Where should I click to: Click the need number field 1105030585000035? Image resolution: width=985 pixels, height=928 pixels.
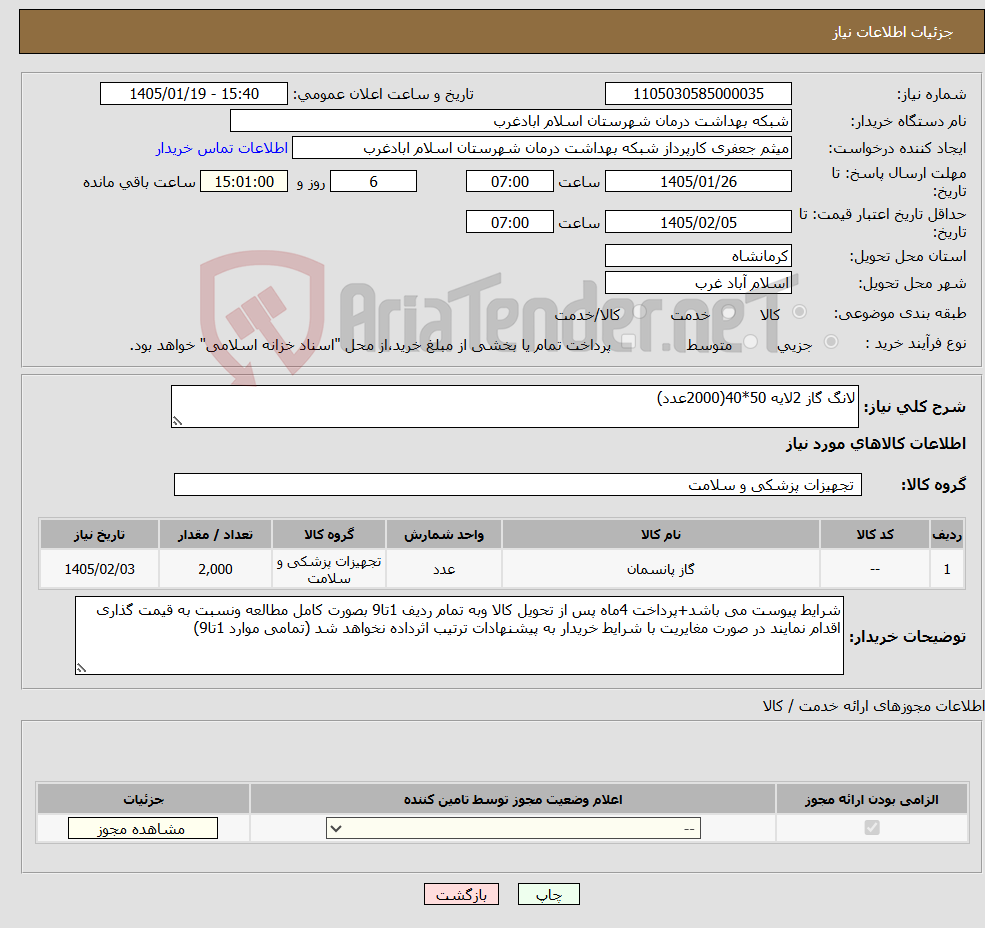[x=698, y=94]
